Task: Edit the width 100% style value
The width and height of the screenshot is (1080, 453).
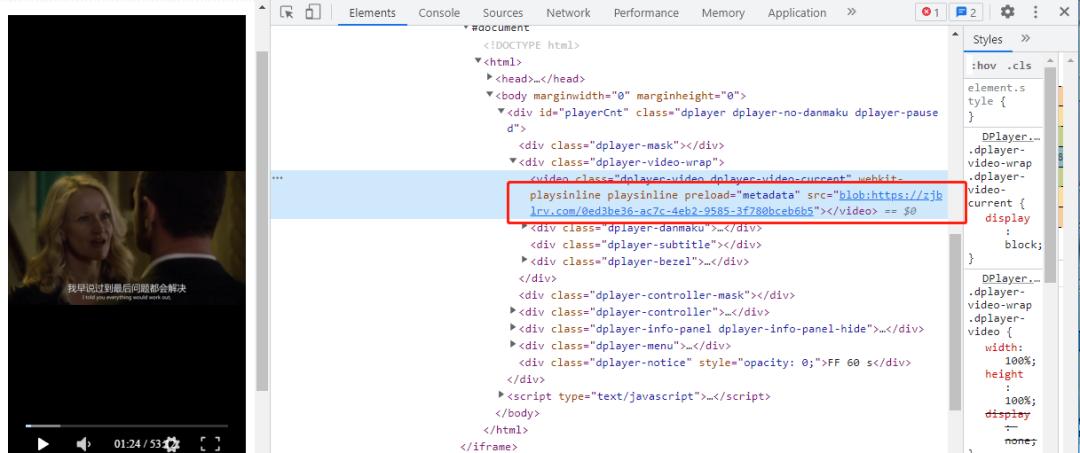Action: coord(1021,360)
